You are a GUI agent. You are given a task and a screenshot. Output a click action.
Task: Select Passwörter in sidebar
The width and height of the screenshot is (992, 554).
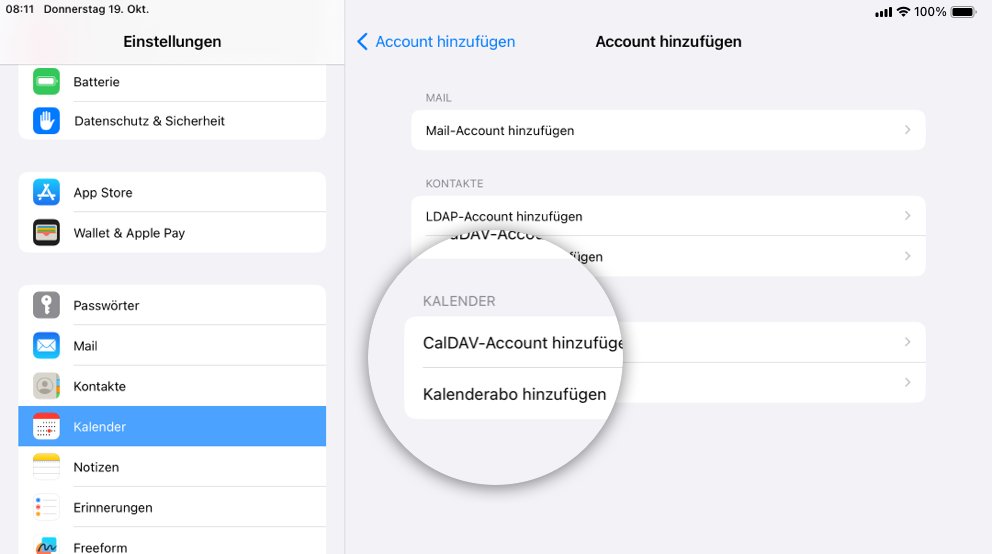[172, 305]
